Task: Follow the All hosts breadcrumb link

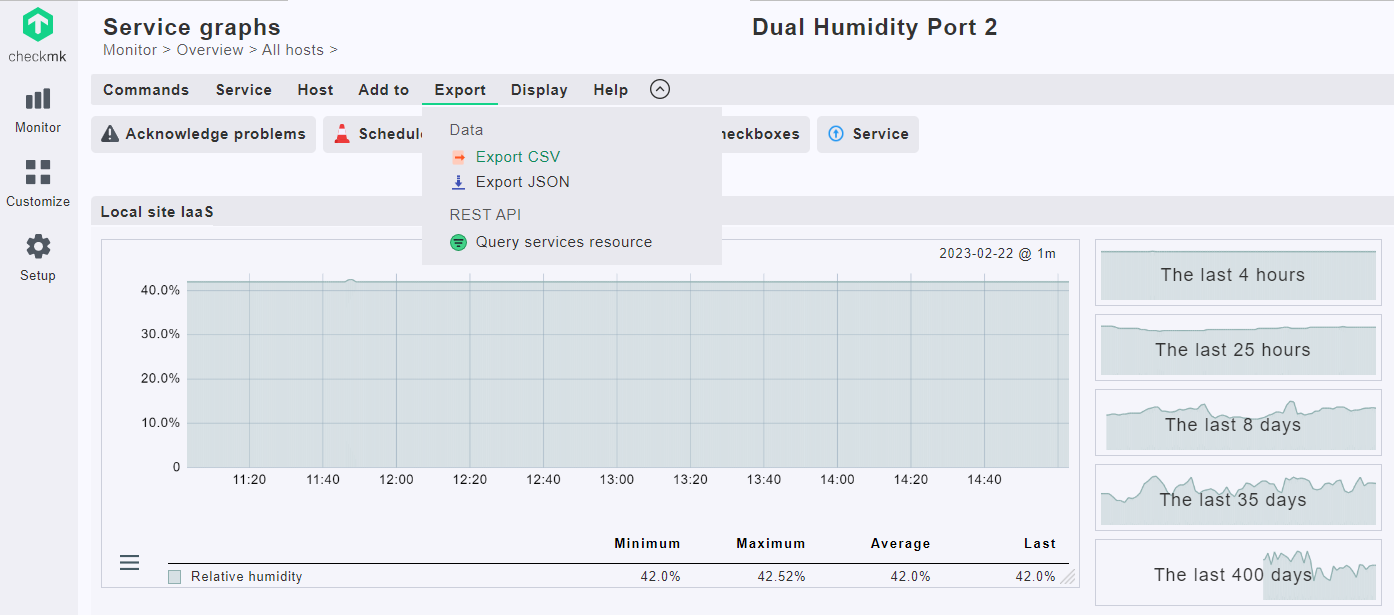Action: 292,50
